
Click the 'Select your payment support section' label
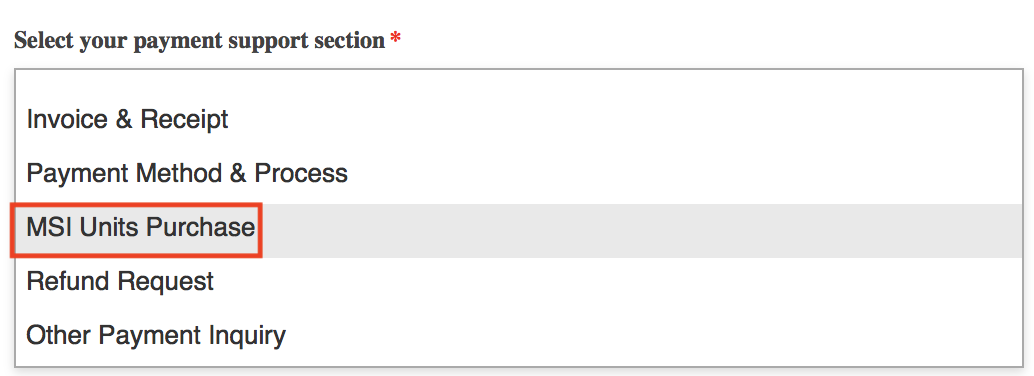pos(199,40)
